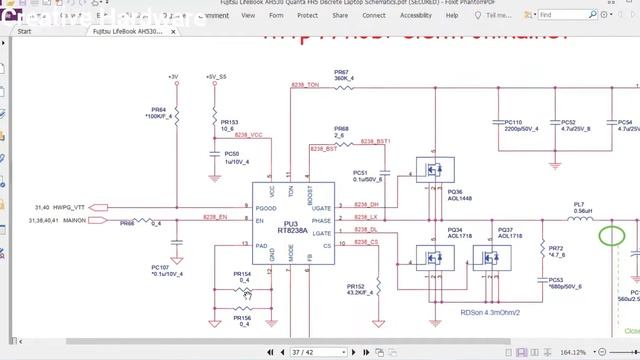Click the PR67 360K_4 resistor label
640x360 pixels.
pos(344,75)
